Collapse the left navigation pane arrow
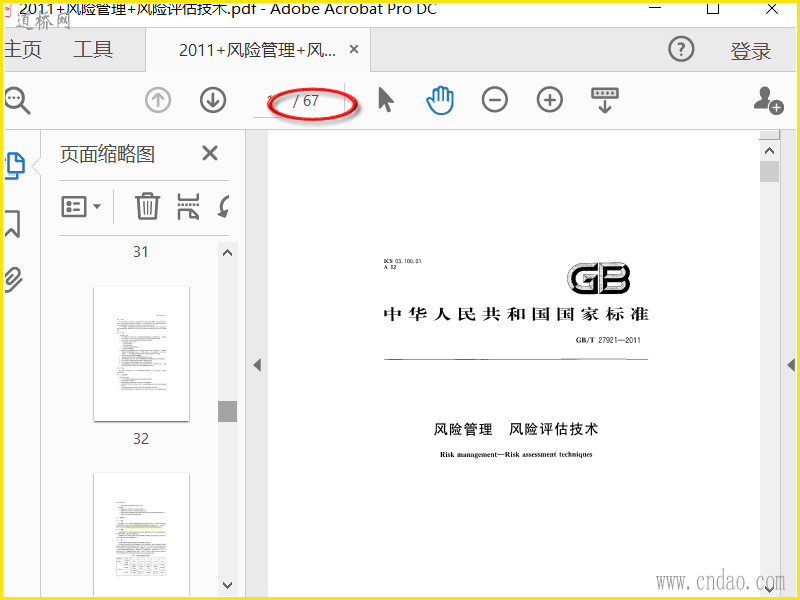Viewport: 800px width, 600px height. 257,365
